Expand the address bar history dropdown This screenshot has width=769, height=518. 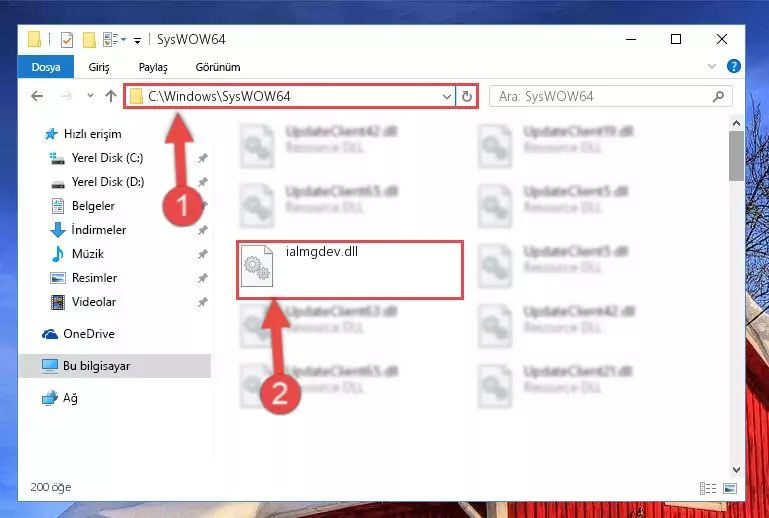(447, 96)
